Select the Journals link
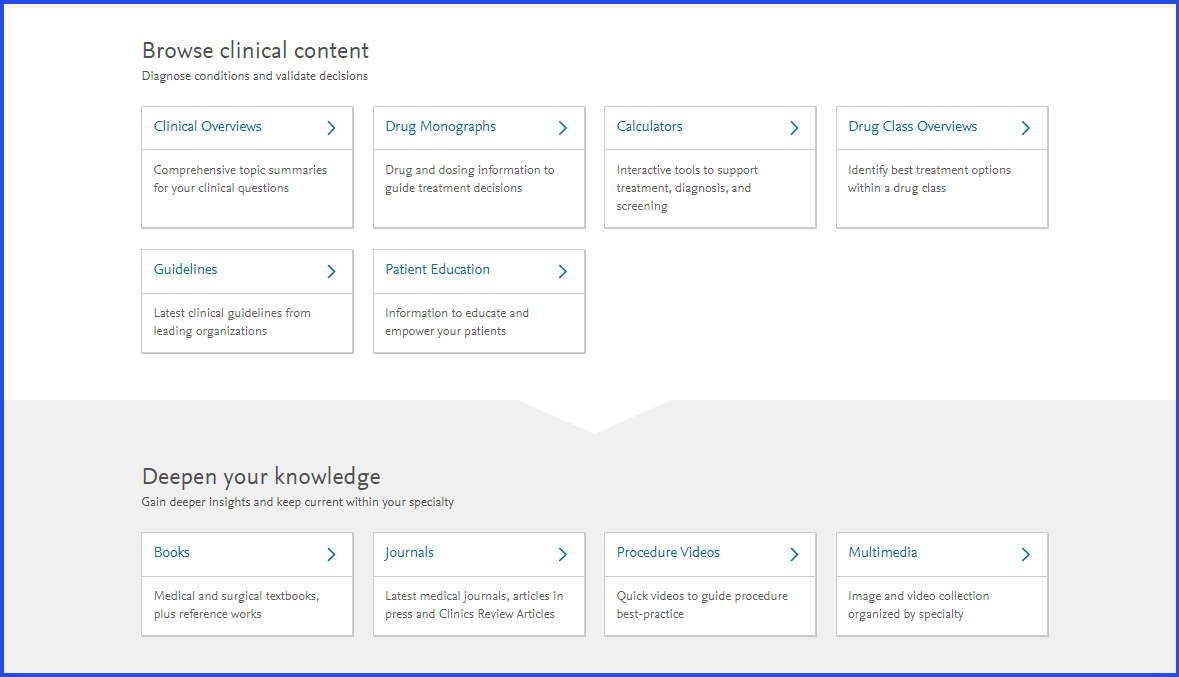 (409, 553)
